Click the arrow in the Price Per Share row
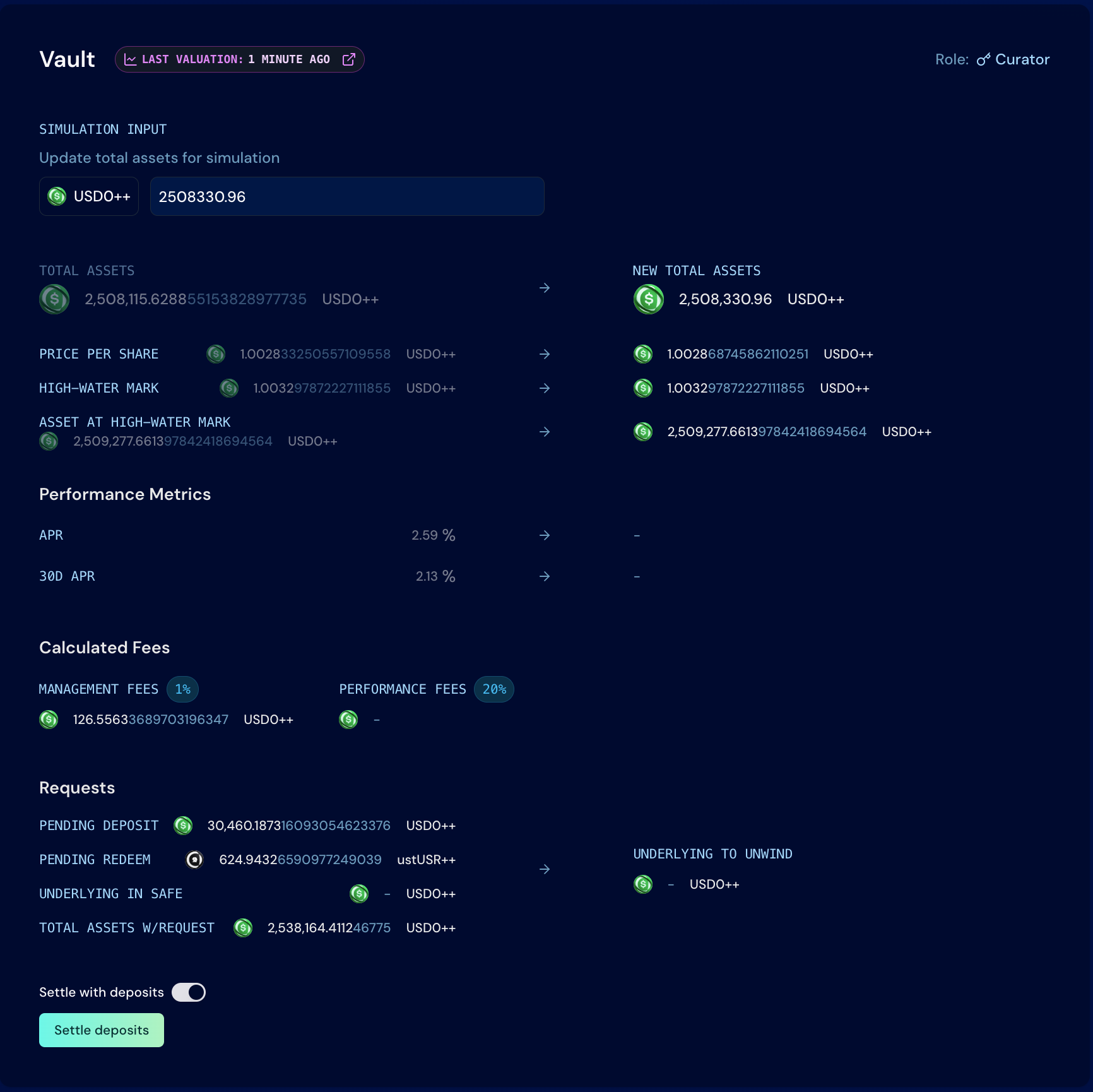This screenshot has width=1093, height=1092. (545, 354)
